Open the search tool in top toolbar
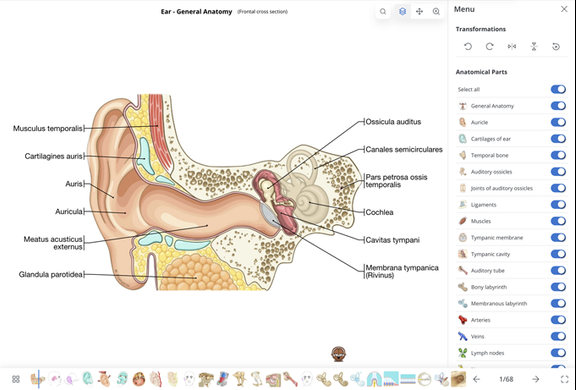The image size is (576, 390). coord(383,12)
